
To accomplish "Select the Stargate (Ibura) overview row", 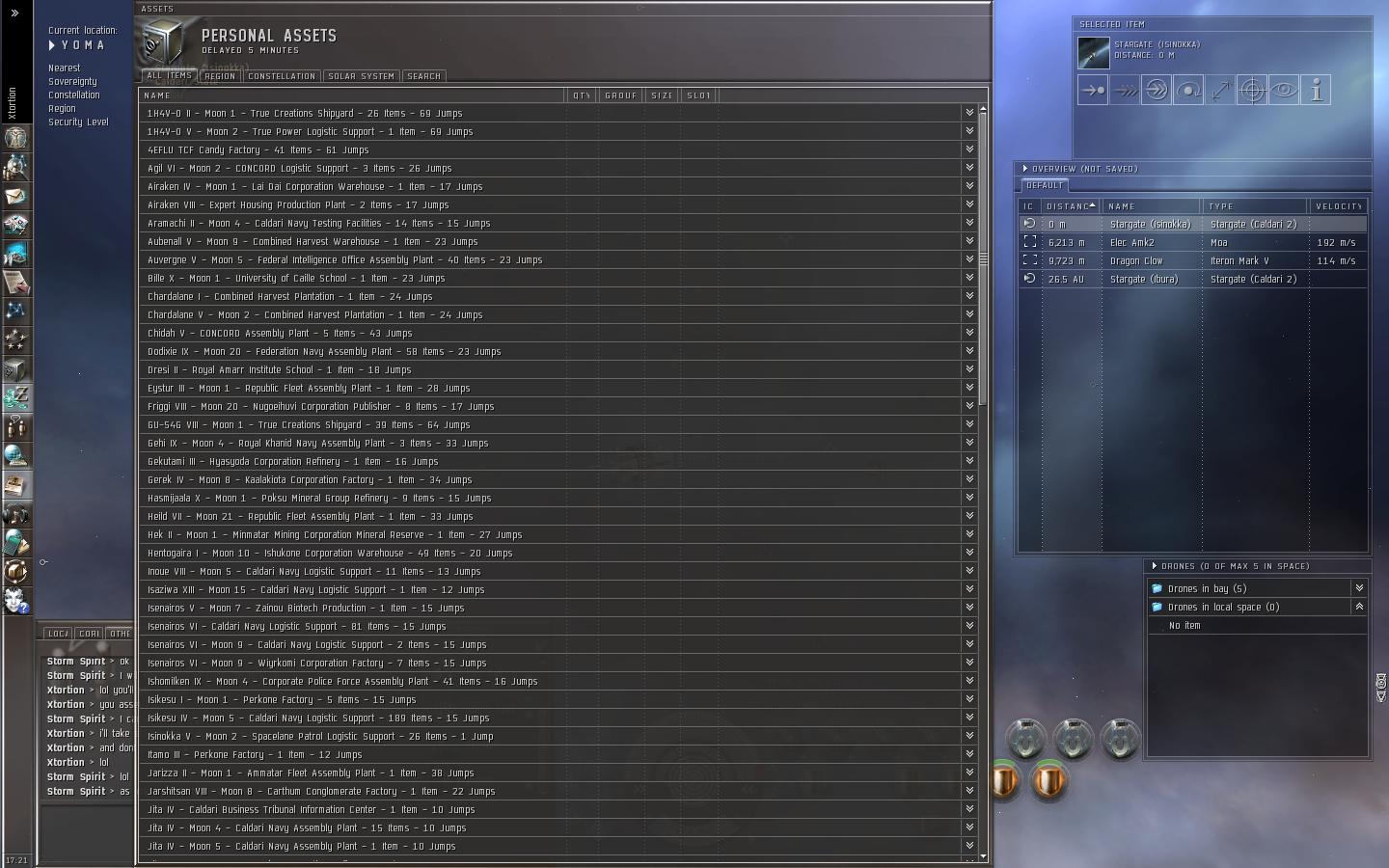I will 1193,279.
